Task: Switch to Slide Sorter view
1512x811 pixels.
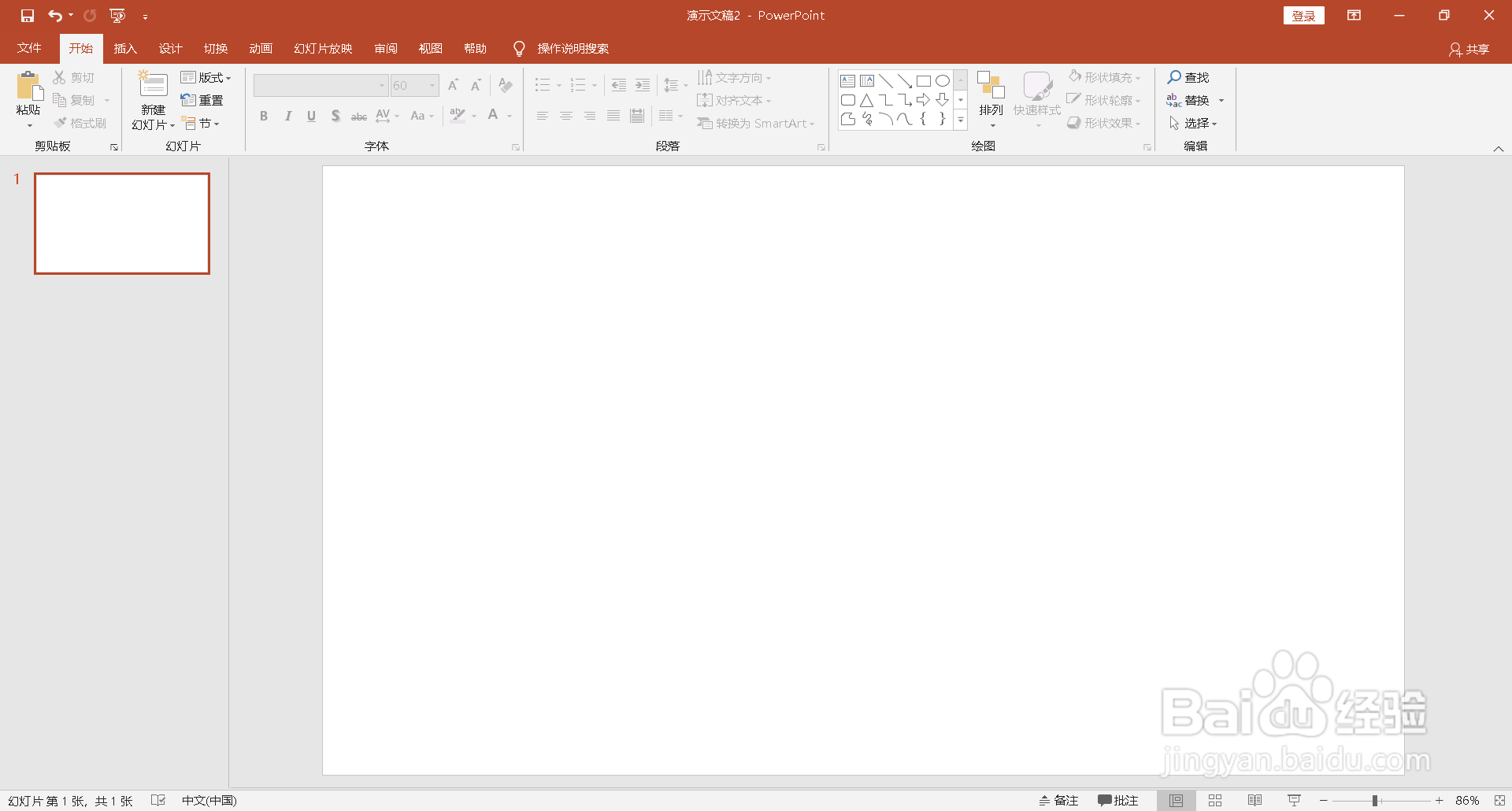Action: click(x=1215, y=800)
